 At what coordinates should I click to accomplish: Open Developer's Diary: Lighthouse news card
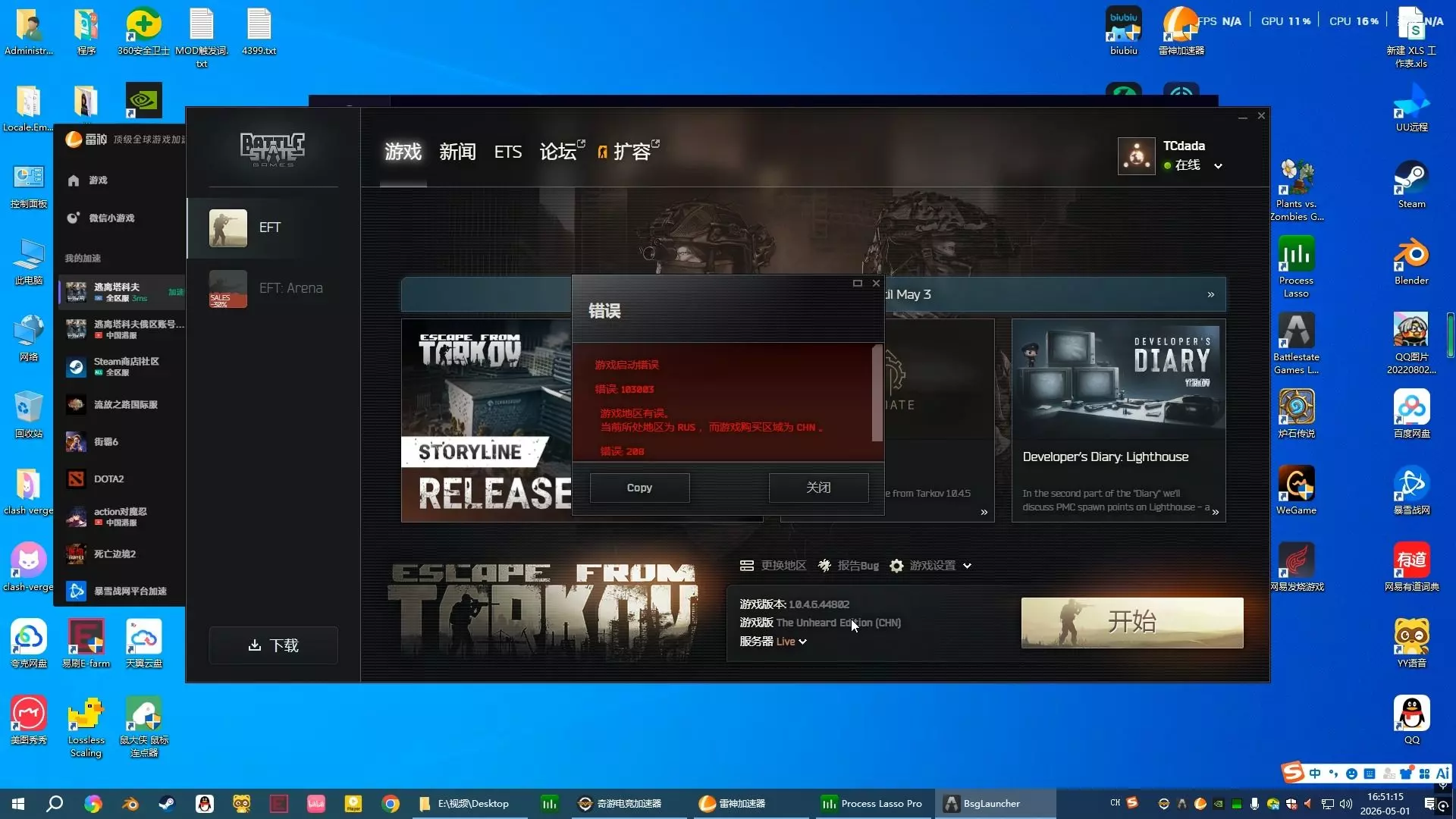[1119, 420]
